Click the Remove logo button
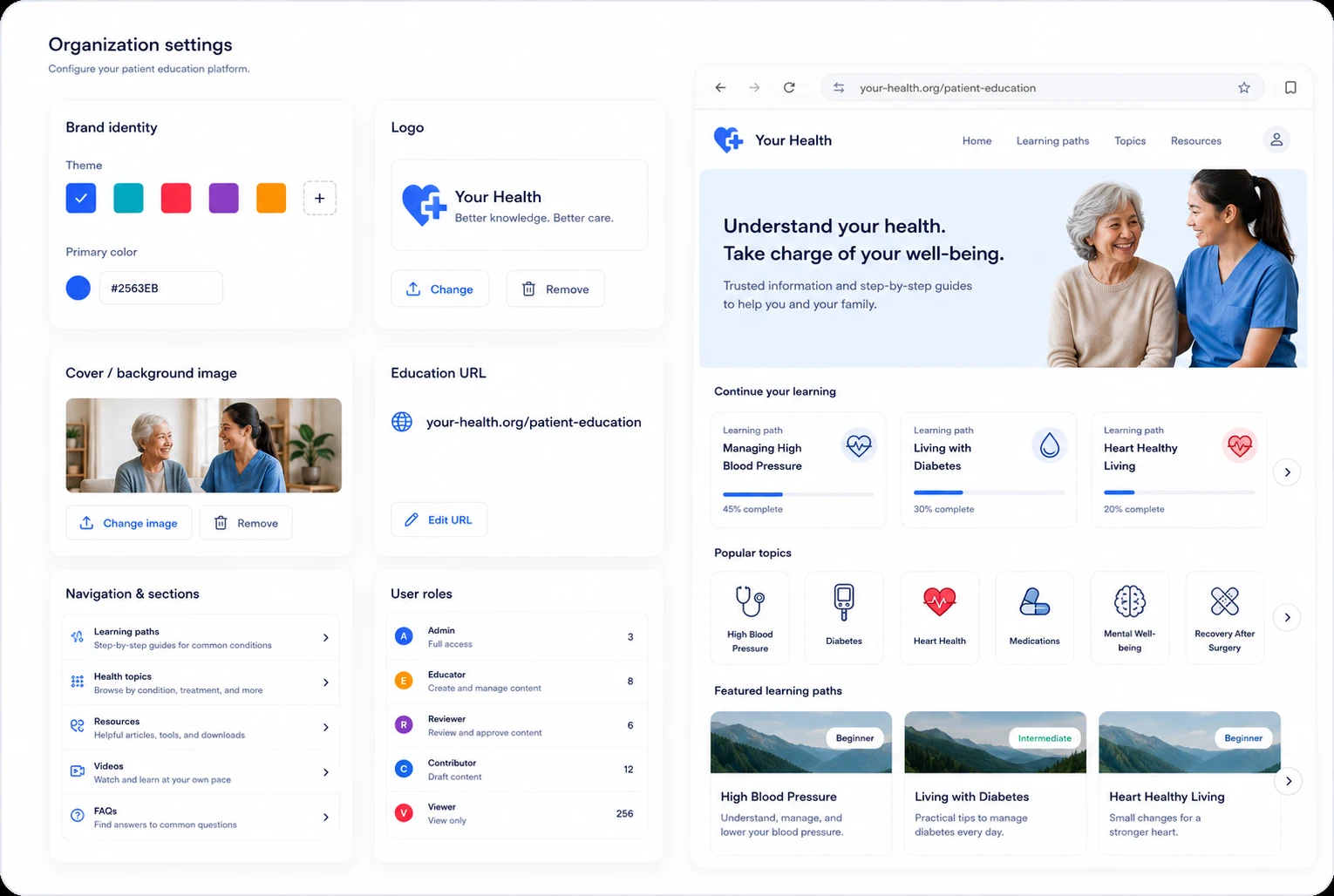This screenshot has width=1334, height=896. click(x=555, y=288)
